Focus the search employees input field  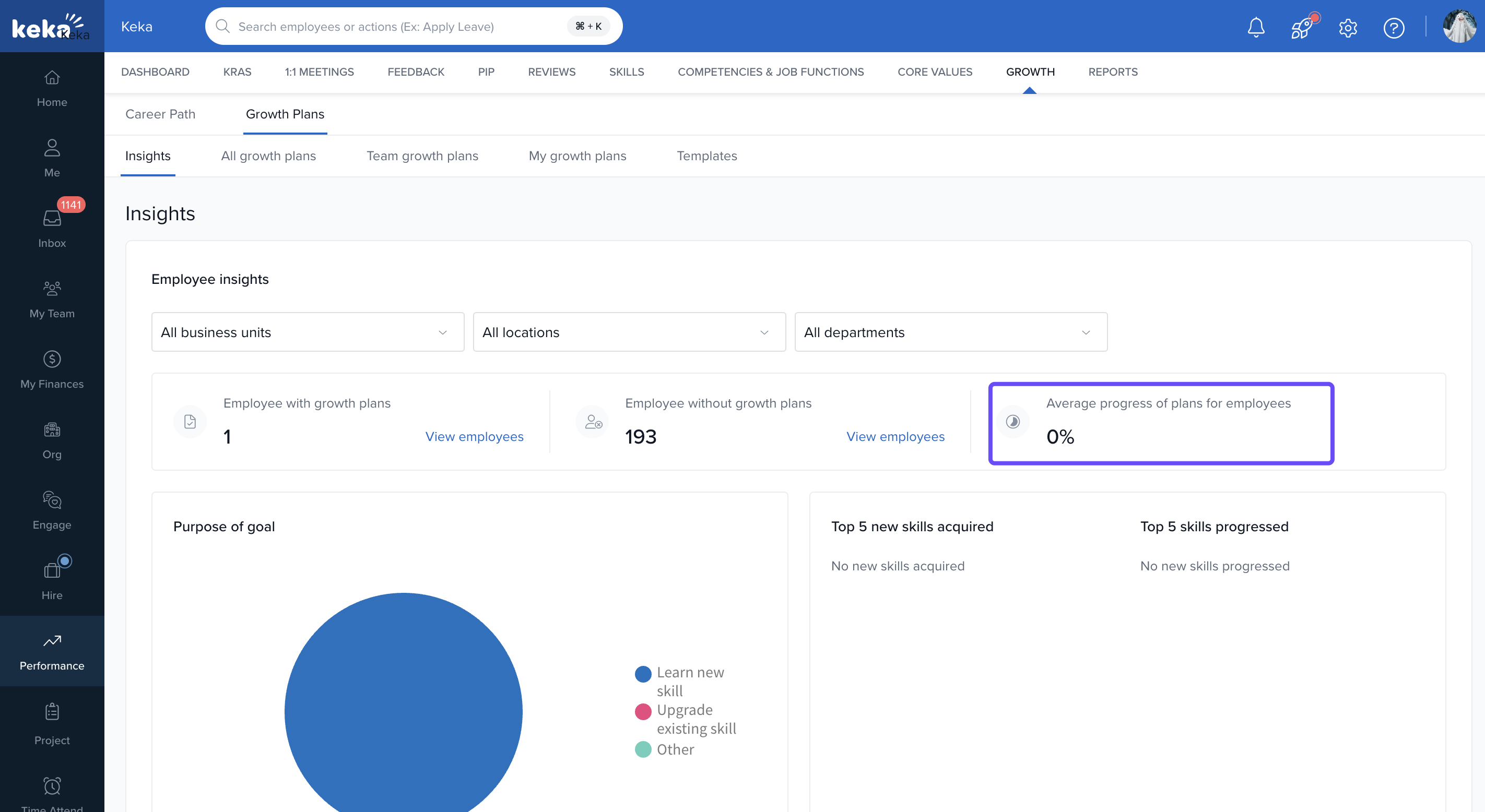(398, 27)
